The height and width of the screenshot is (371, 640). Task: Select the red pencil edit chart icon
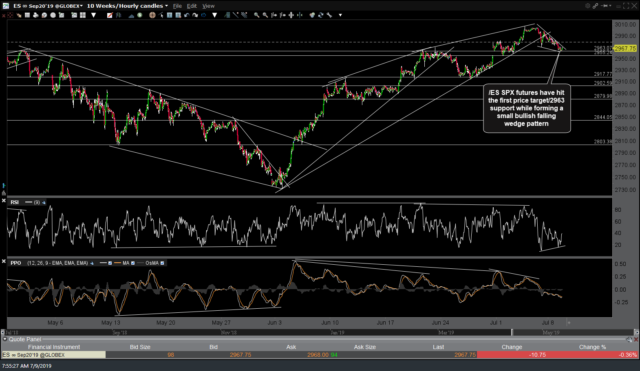coord(110,15)
